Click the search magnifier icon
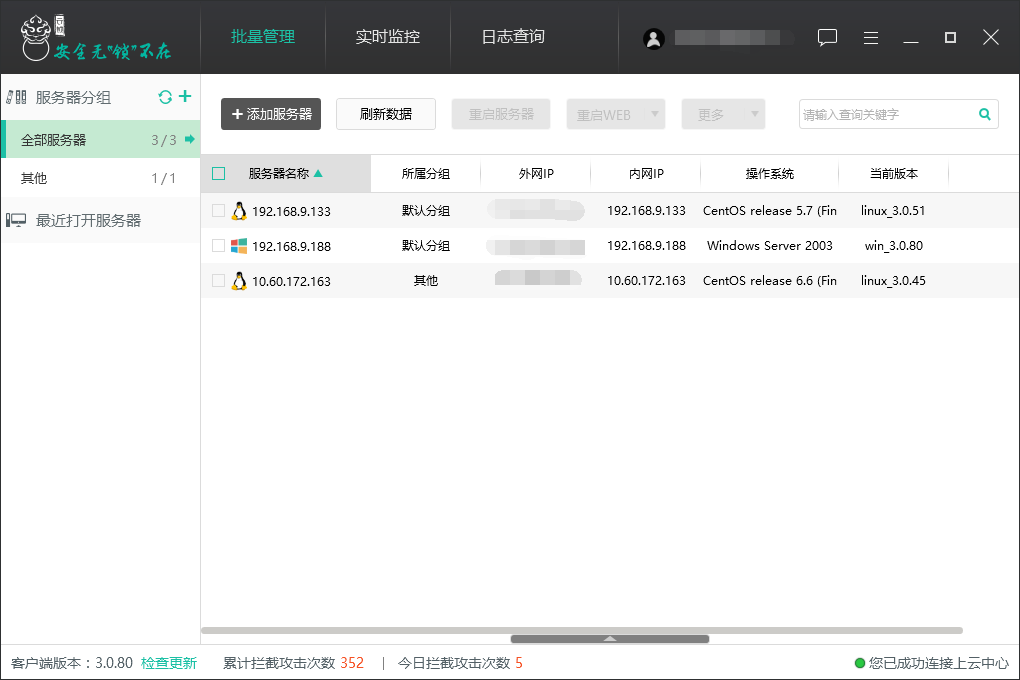 985,114
